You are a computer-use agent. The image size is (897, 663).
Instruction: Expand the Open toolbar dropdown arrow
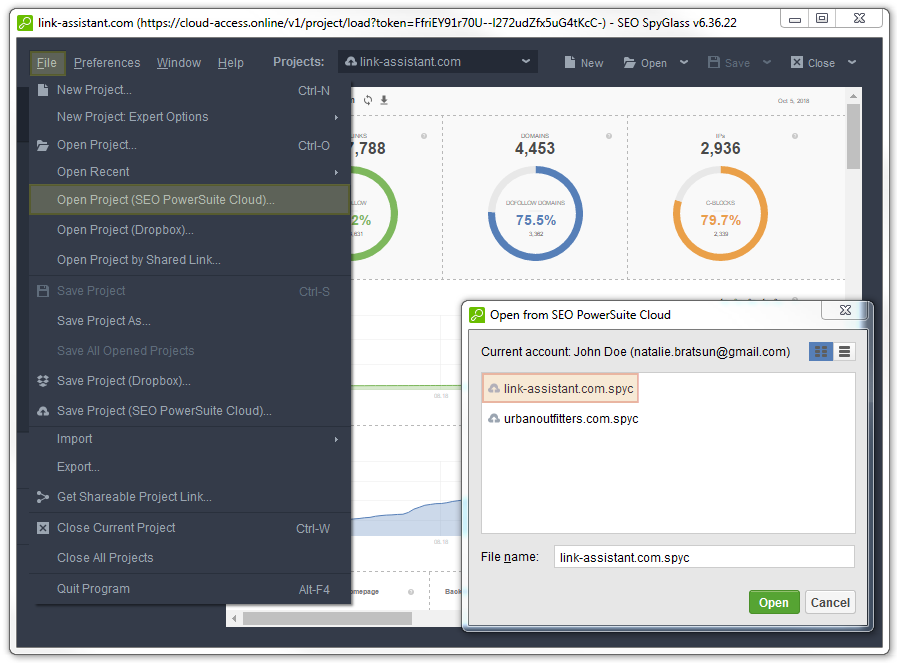coord(684,62)
